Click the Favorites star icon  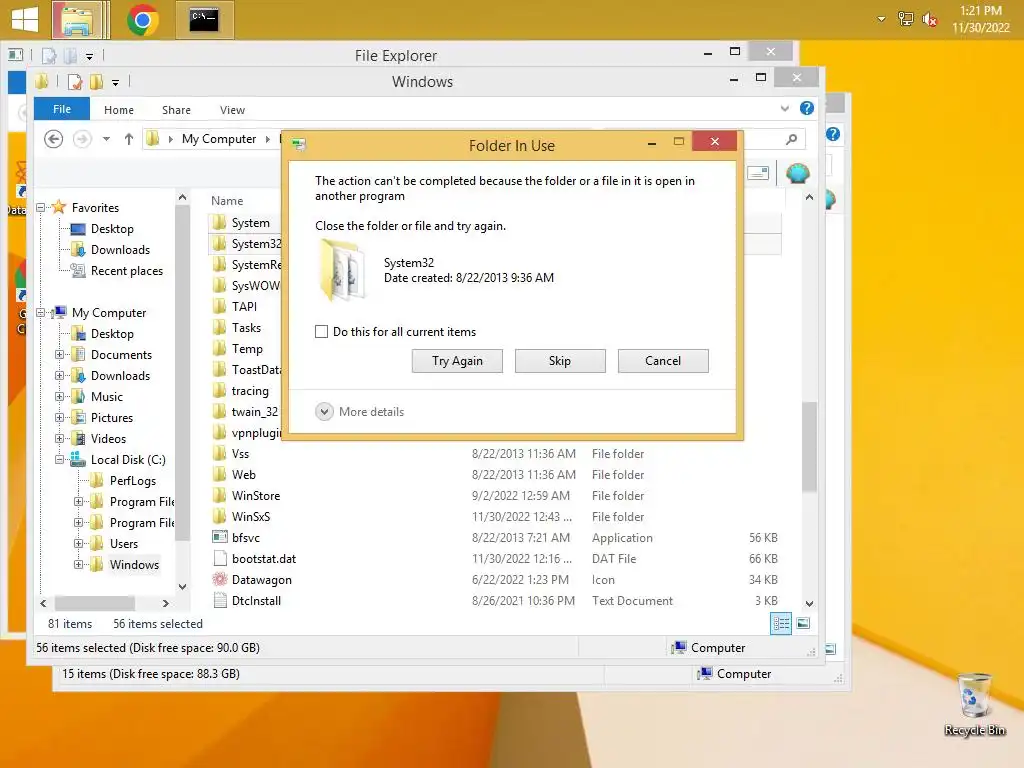(59, 207)
